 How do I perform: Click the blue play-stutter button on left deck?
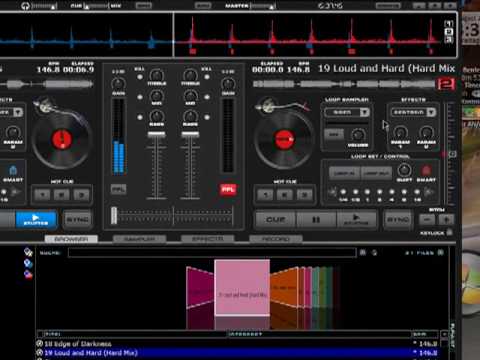click(x=36, y=220)
